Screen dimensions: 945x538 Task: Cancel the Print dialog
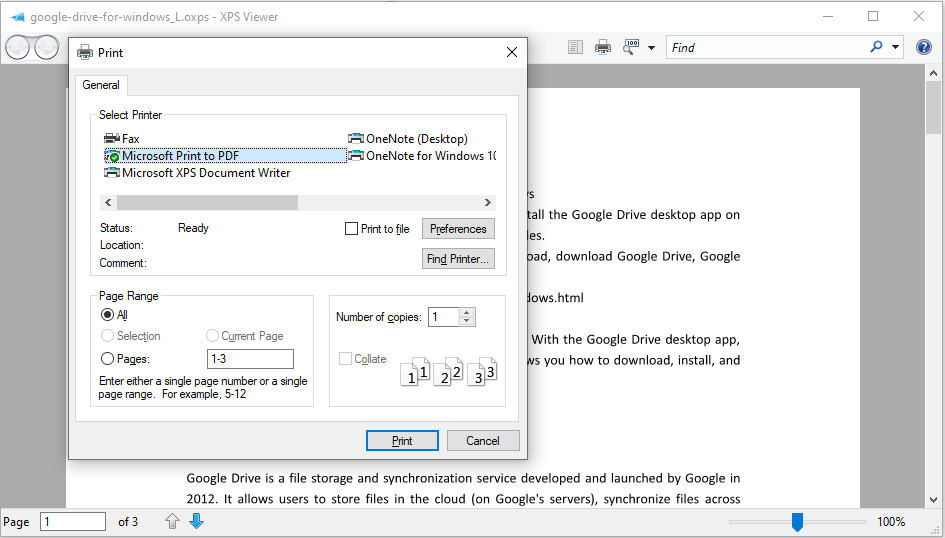[483, 440]
